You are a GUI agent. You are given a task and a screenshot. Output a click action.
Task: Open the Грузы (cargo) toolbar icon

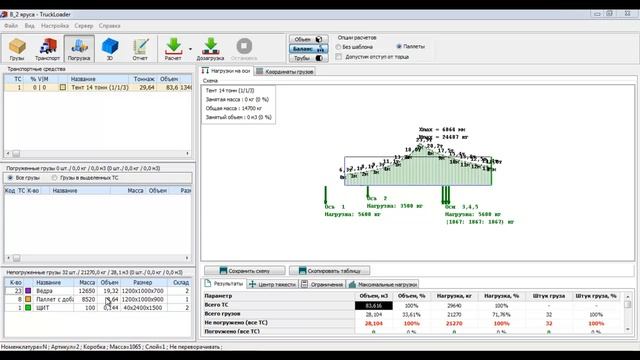click(17, 49)
